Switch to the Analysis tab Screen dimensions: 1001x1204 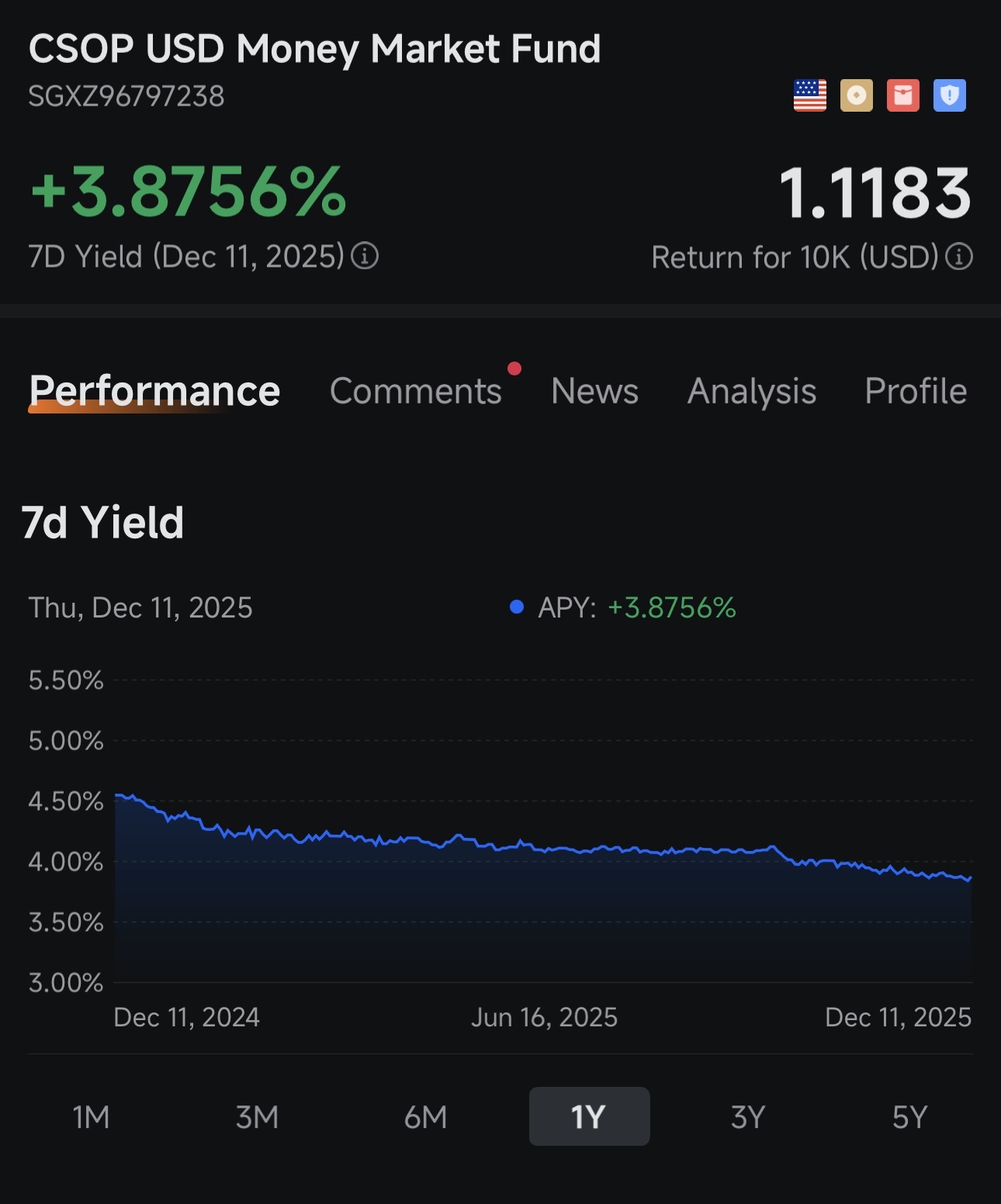(752, 392)
